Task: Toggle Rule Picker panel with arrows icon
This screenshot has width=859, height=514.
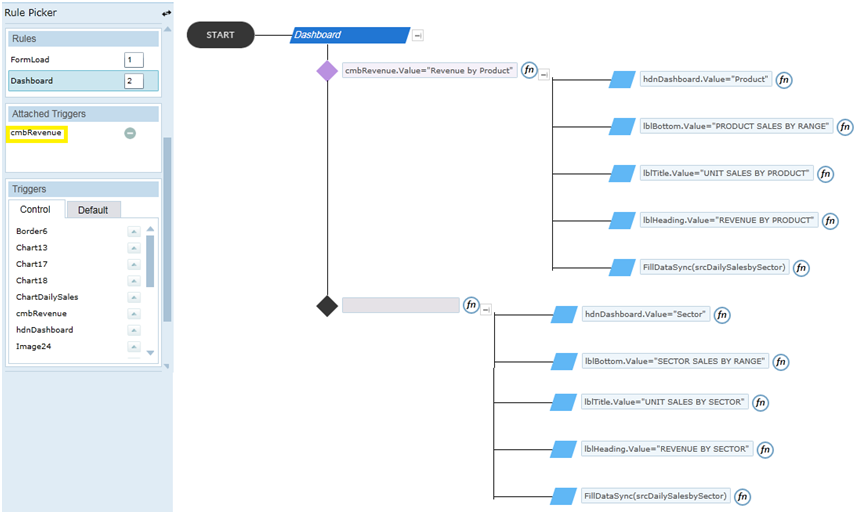Action: coord(166,13)
